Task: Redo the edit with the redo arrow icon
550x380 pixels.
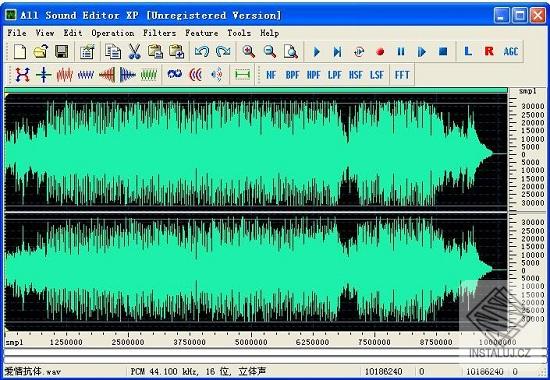Action: point(223,52)
